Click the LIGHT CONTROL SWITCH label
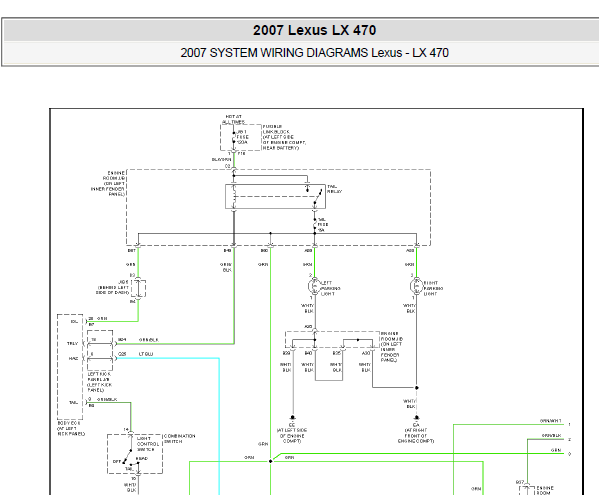The width and height of the screenshot is (599, 495). pyautogui.click(x=147, y=444)
